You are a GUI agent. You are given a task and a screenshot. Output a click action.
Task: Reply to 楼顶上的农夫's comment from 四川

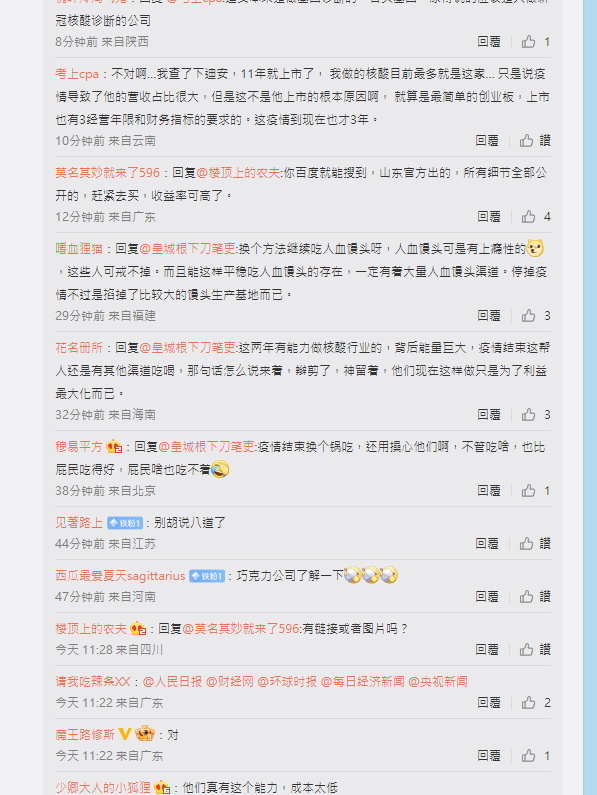pyautogui.click(x=487, y=649)
